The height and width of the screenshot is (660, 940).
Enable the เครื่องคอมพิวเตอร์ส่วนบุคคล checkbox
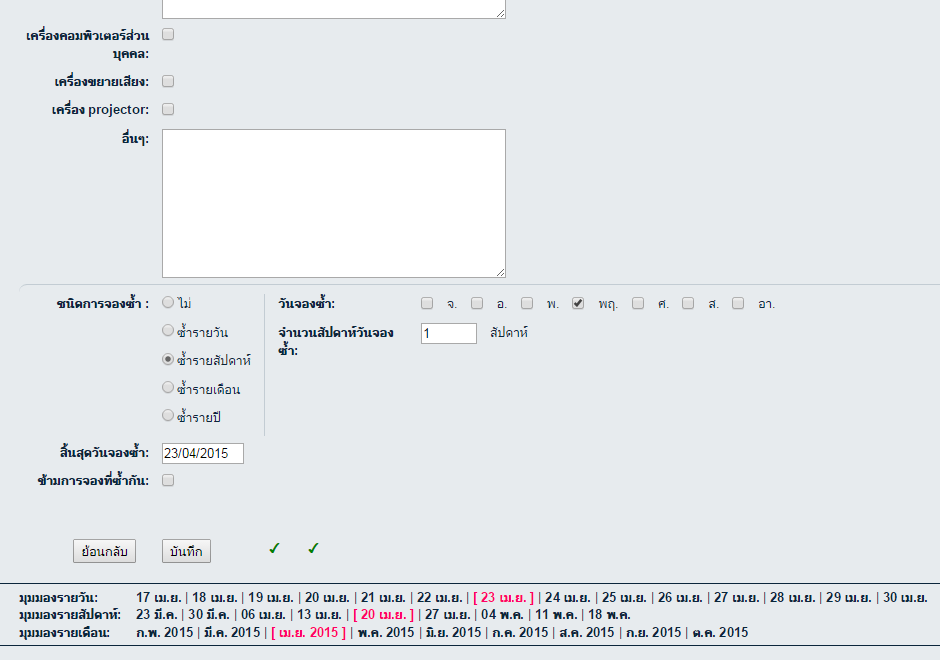[168, 34]
